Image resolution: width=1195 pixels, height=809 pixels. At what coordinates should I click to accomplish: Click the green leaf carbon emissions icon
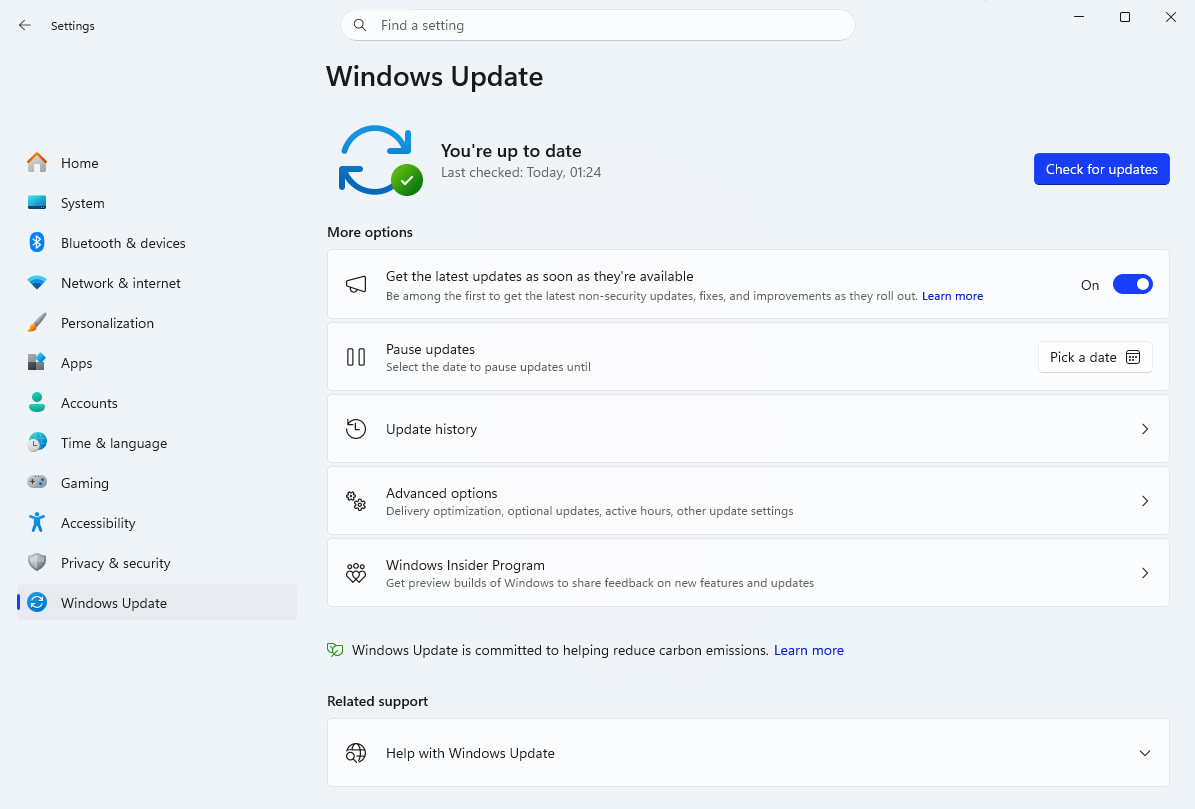point(335,650)
